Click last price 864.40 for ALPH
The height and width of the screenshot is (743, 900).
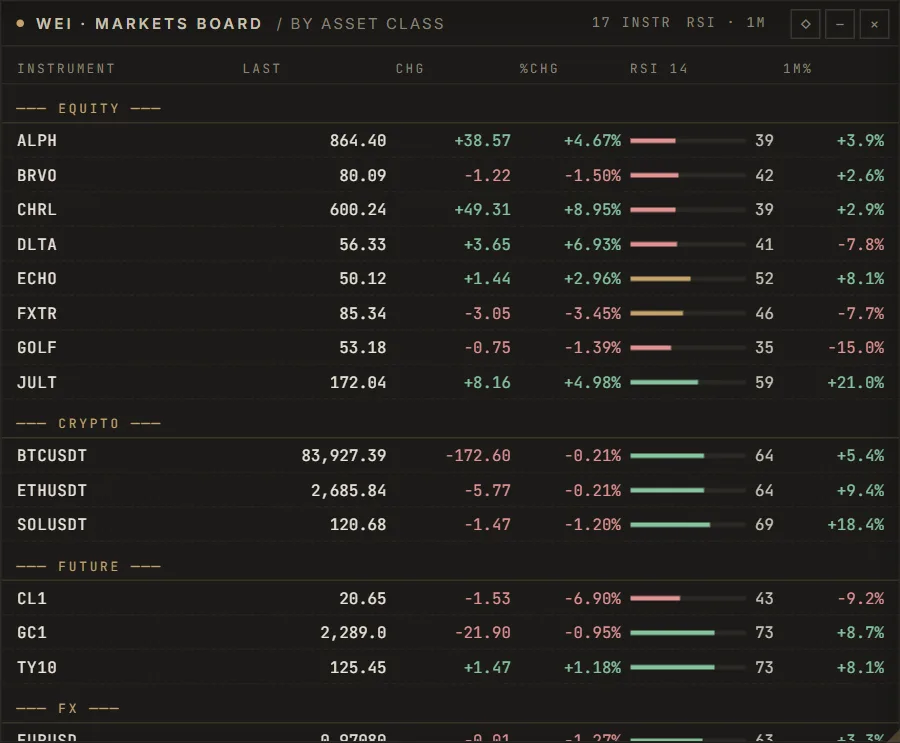(x=358, y=141)
